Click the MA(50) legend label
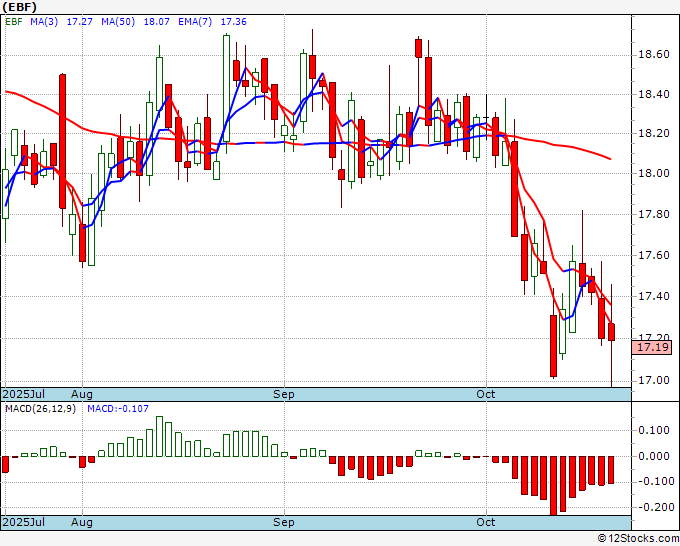The height and width of the screenshot is (546, 680). point(118,22)
